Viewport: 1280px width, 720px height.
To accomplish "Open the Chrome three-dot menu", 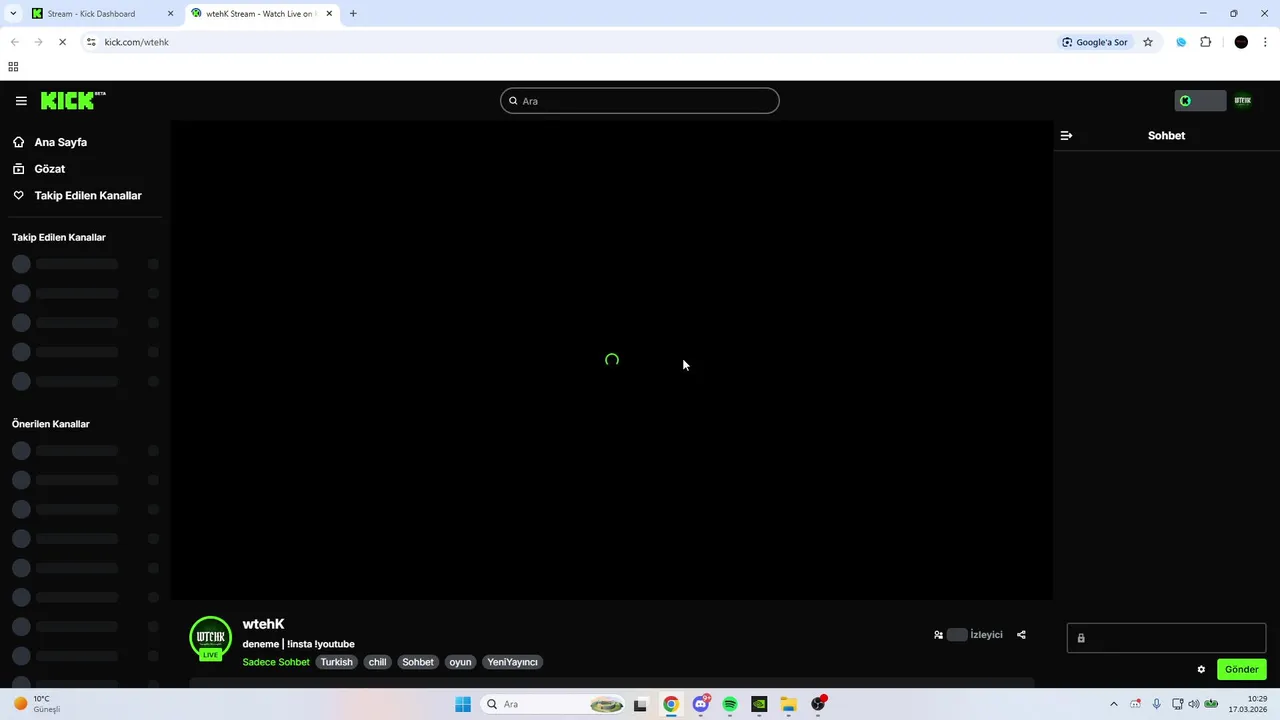I will pyautogui.click(x=1265, y=42).
